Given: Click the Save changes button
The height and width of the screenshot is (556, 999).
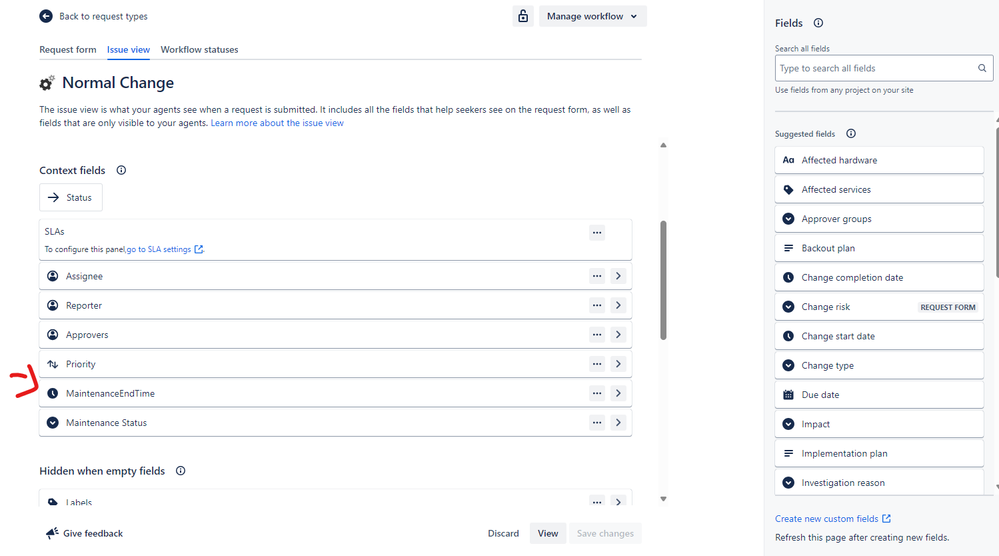Looking at the screenshot, I should tap(605, 533).
